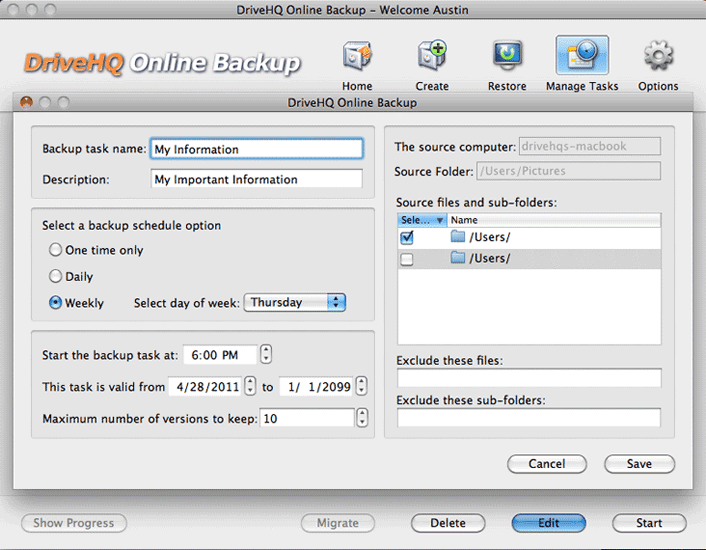The height and width of the screenshot is (550, 706).
Task: Click the start time stepper arrows
Action: coord(266,354)
